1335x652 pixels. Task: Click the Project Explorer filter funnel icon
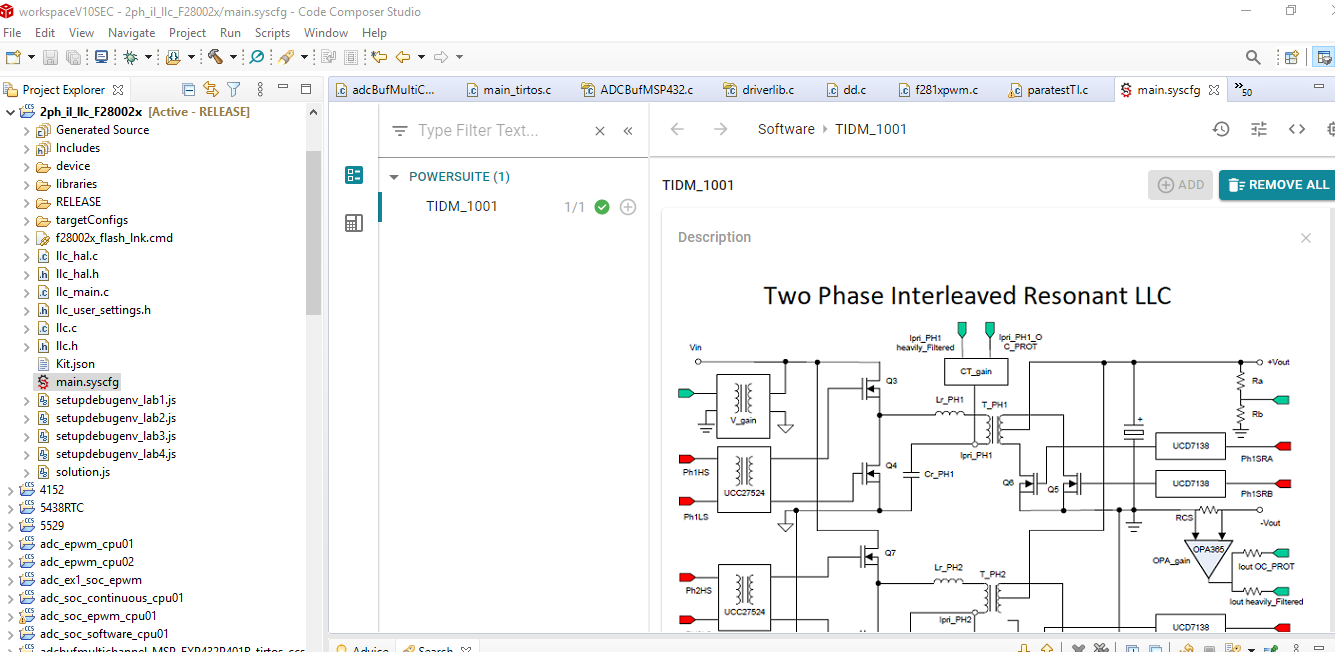(233, 89)
